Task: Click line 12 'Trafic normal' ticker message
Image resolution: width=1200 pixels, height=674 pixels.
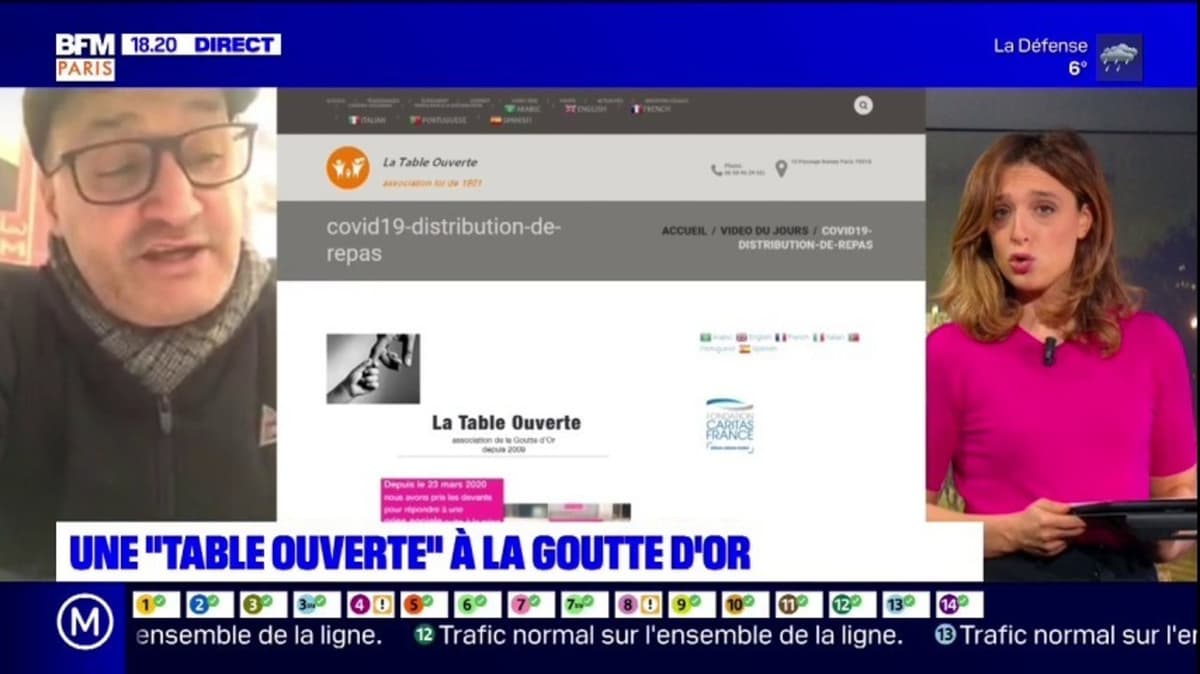Action: 659,634
